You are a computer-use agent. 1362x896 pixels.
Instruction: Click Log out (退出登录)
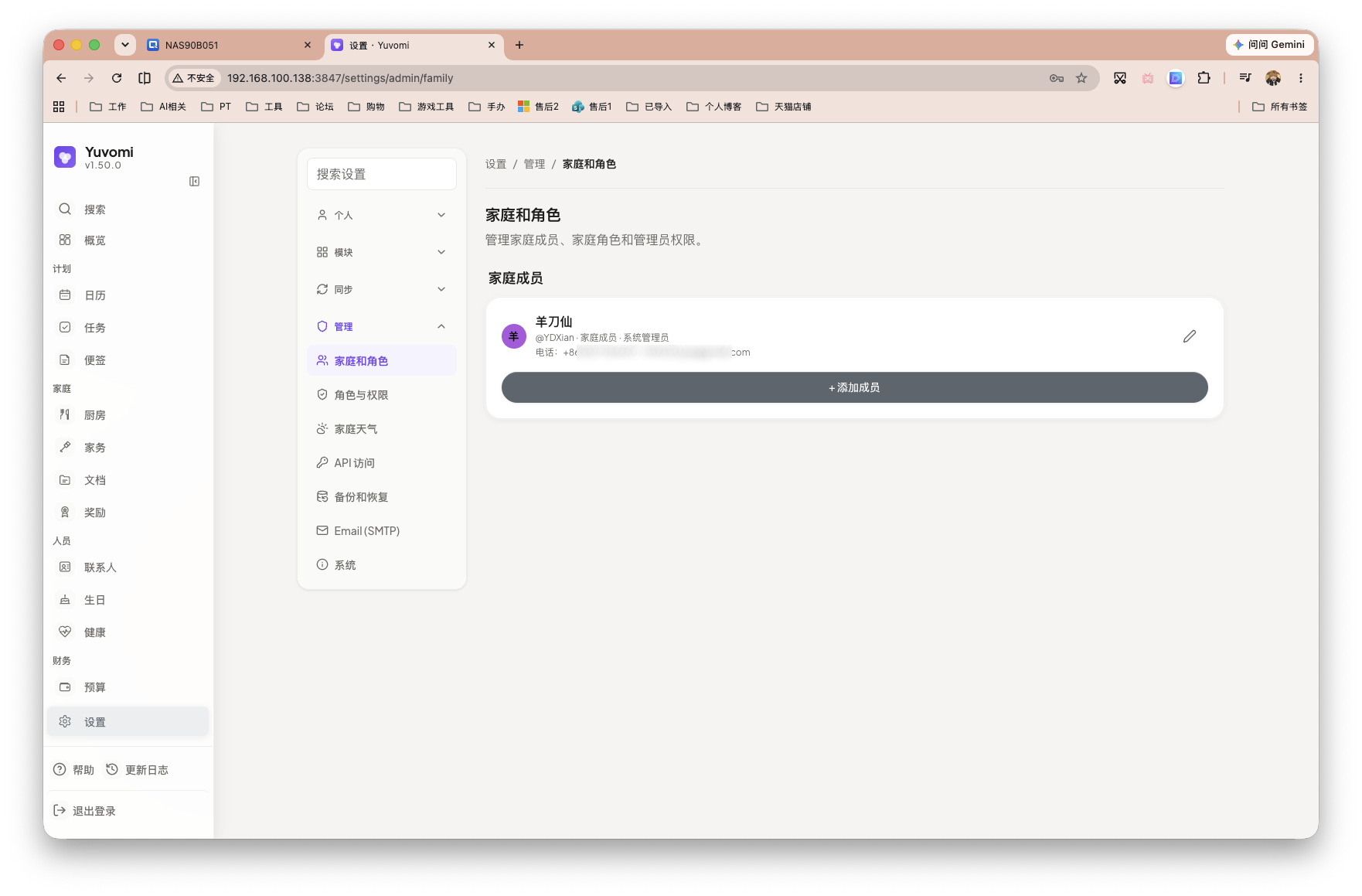click(84, 811)
